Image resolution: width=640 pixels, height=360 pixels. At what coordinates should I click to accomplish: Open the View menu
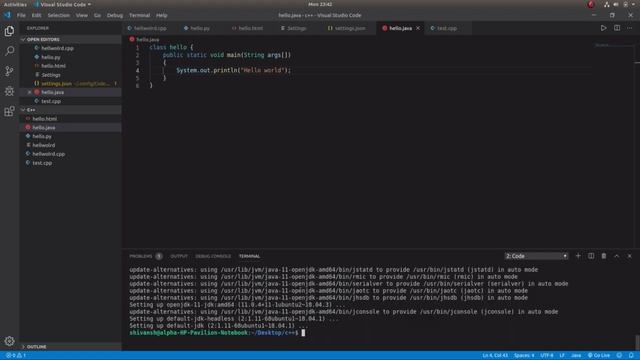pyautogui.click(x=82, y=16)
